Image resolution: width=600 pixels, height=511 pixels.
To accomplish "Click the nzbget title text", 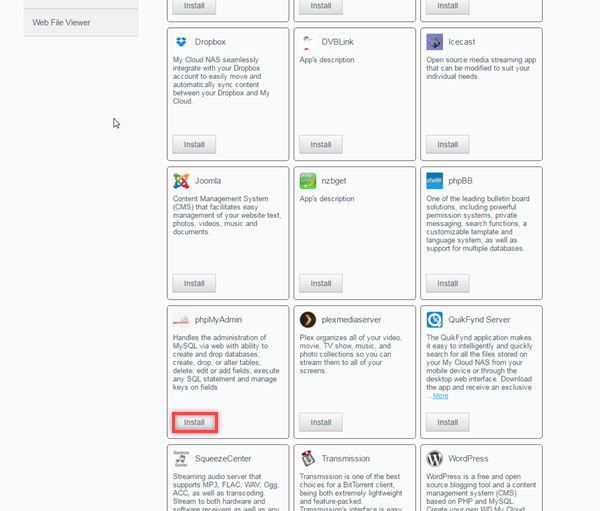I will [x=334, y=181].
